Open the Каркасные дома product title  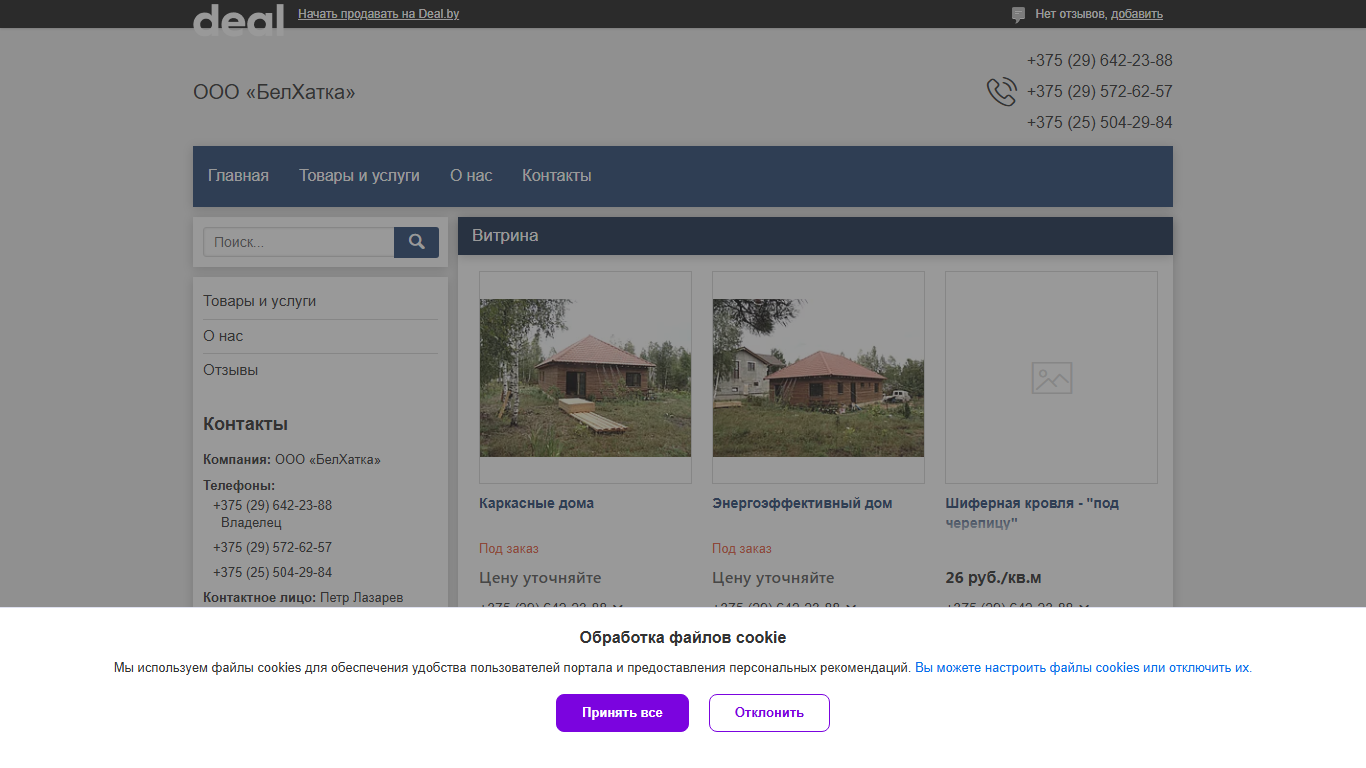pyautogui.click(x=536, y=503)
